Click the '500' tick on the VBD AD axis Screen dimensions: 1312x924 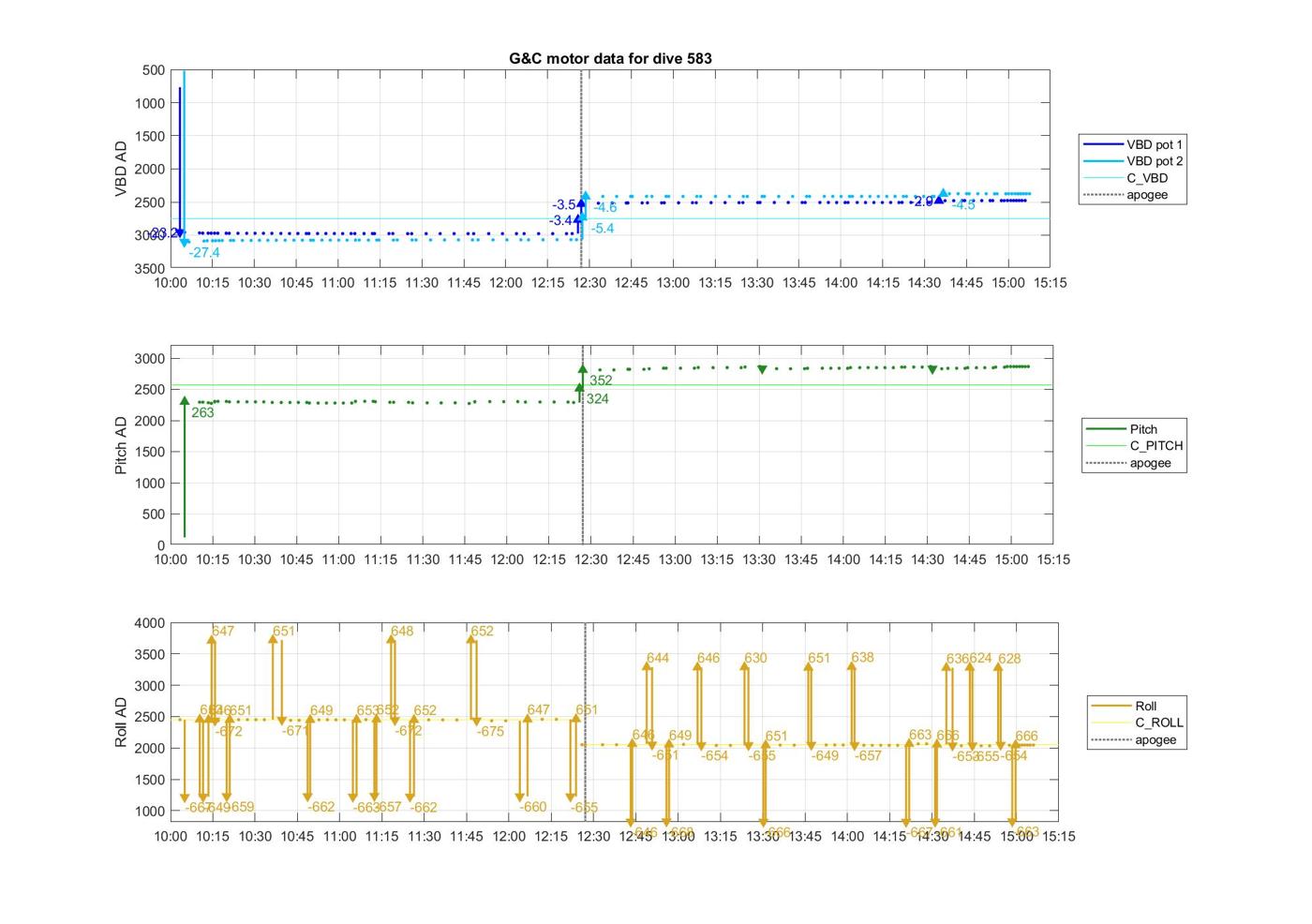pyautogui.click(x=155, y=70)
